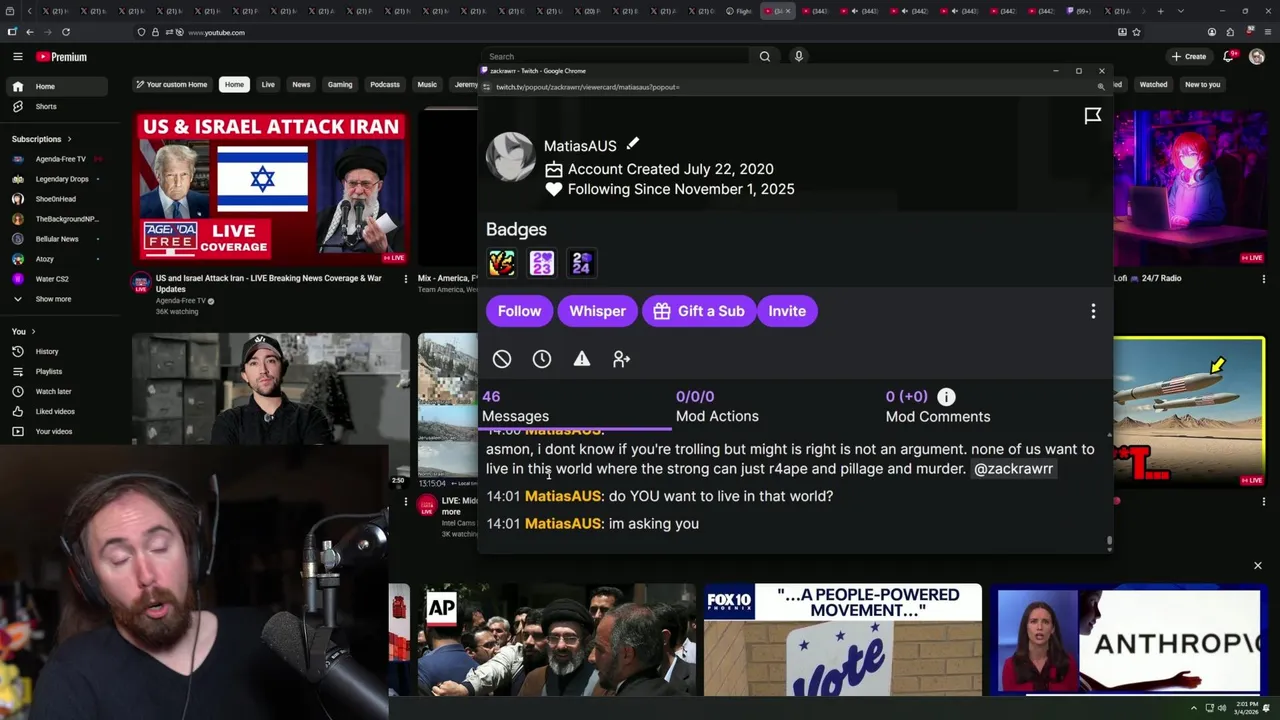This screenshot has height=720, width=1280.
Task: Click the voice search microphone icon
Action: [x=799, y=57]
